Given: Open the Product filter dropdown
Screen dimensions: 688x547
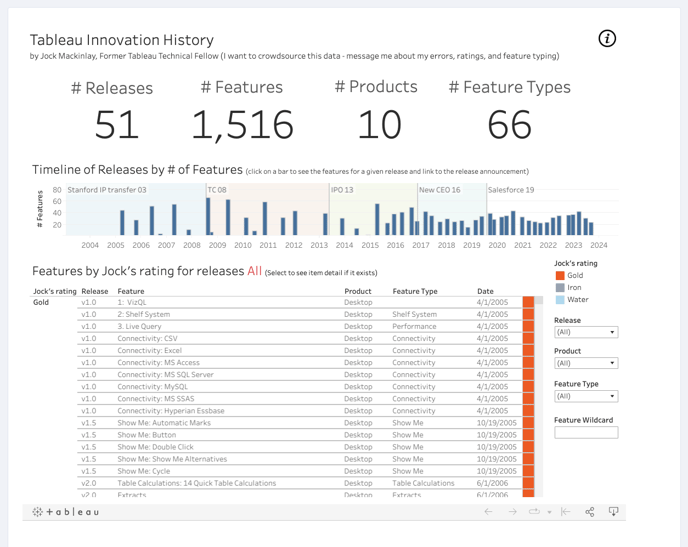Looking at the screenshot, I should pyautogui.click(x=586, y=363).
